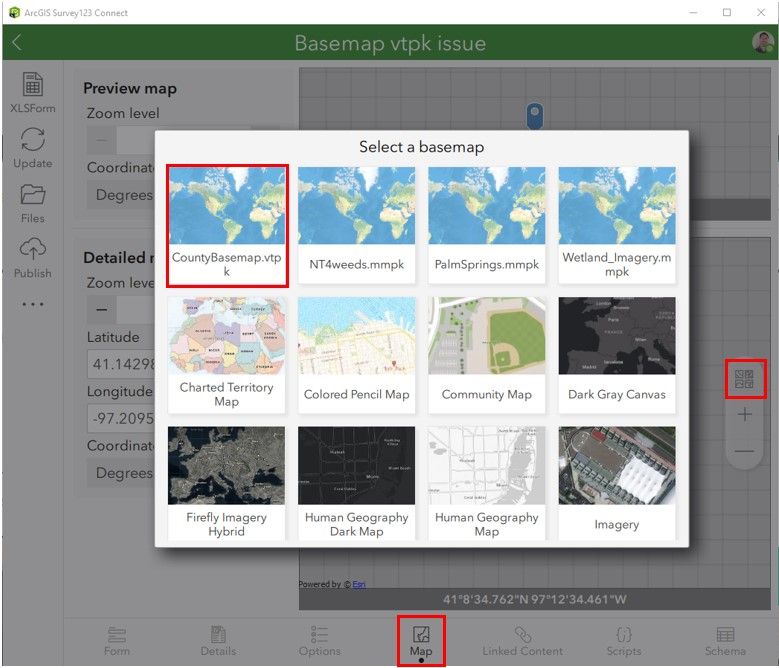Select the CountyBasemap.vtpk basemap
Viewport: 779px width, 668px height.
(x=227, y=225)
